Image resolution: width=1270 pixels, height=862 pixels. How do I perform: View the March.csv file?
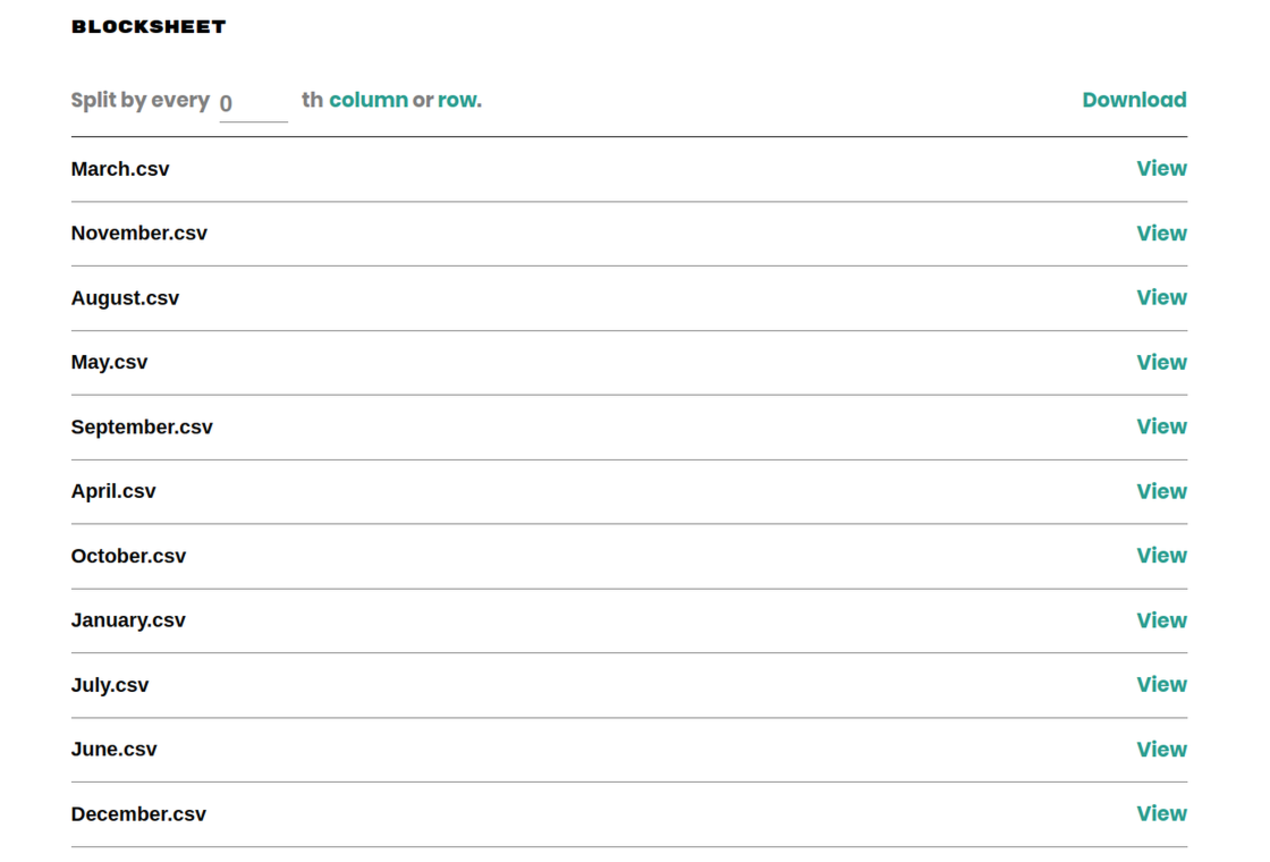(x=1161, y=169)
